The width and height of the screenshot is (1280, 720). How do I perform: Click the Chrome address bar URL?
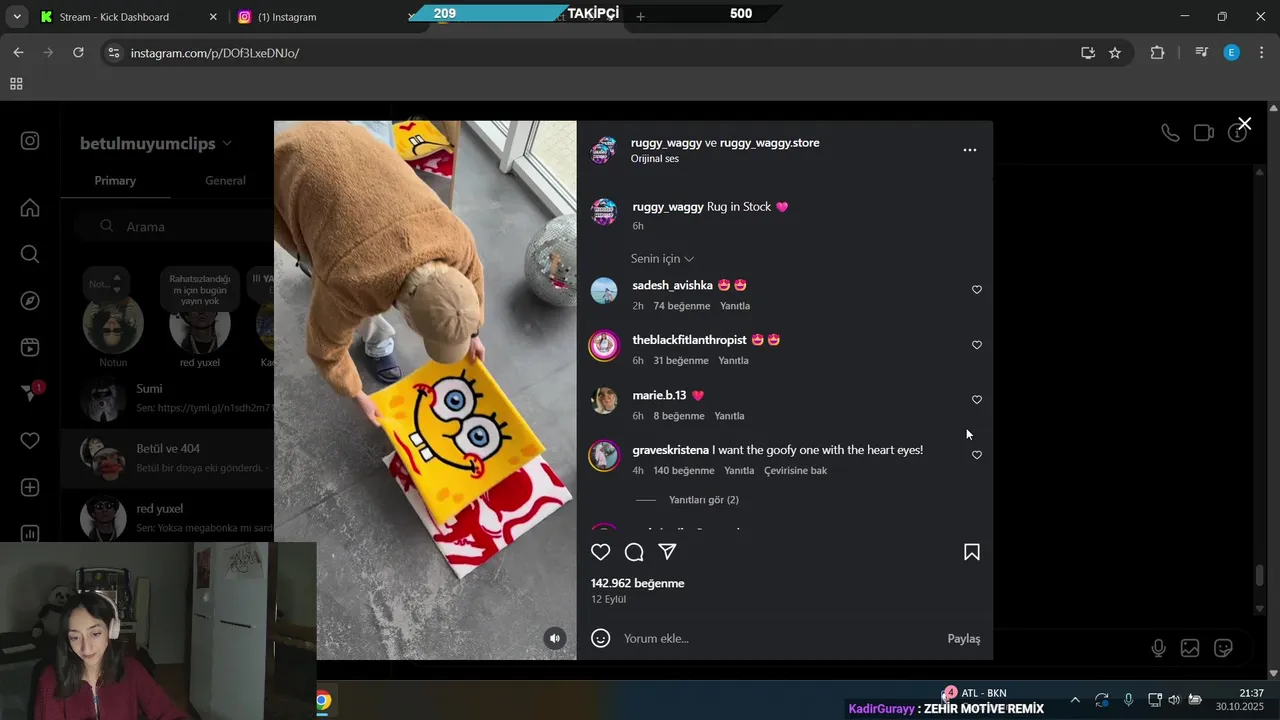(215, 53)
